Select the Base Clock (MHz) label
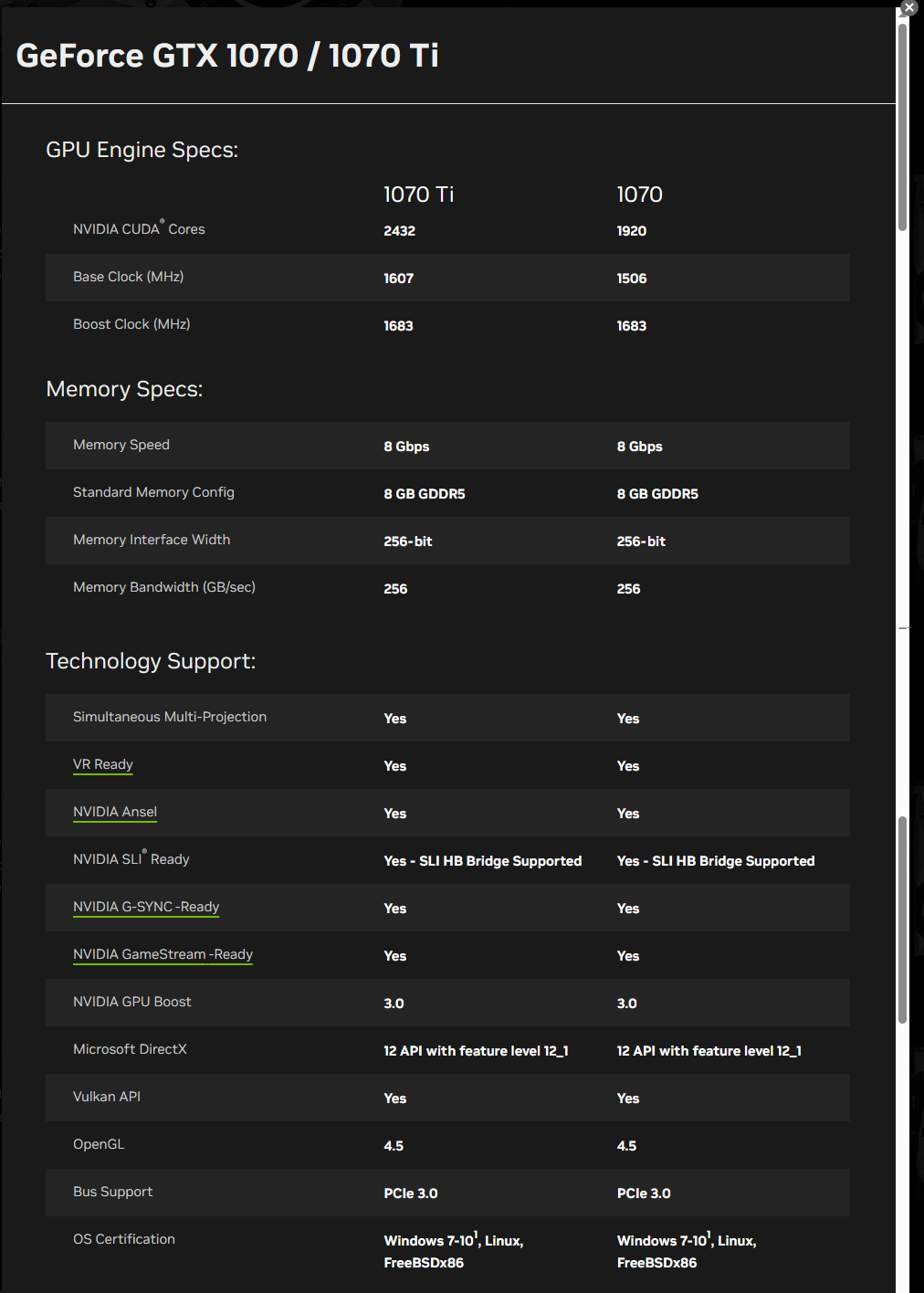This screenshot has width=924, height=1293. click(128, 277)
